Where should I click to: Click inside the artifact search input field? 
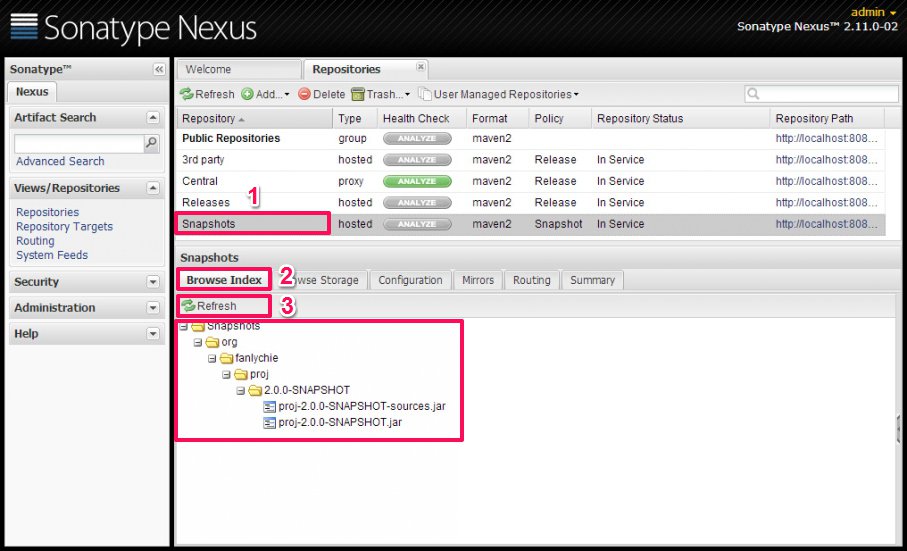[x=79, y=143]
